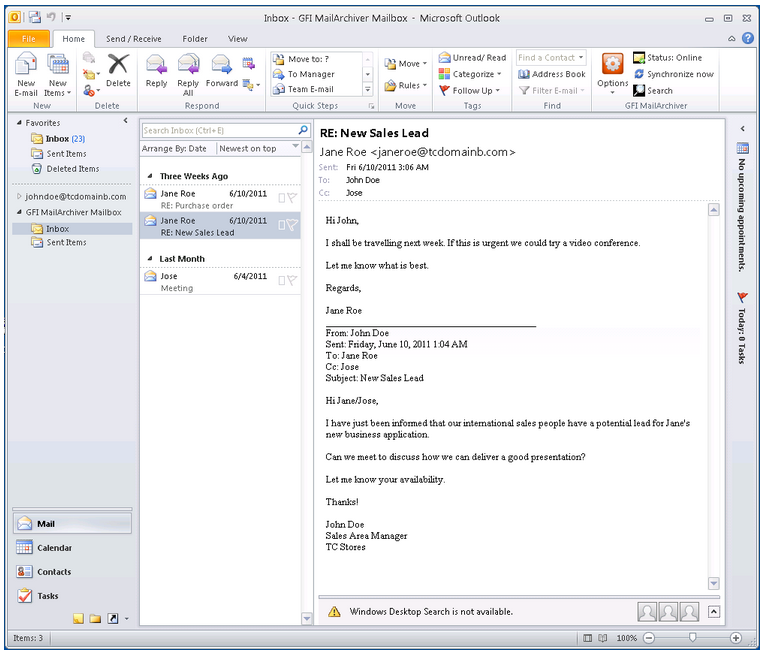This screenshot has height=653, width=762.
Task: Click the Meeting reply icon
Action: (248, 63)
